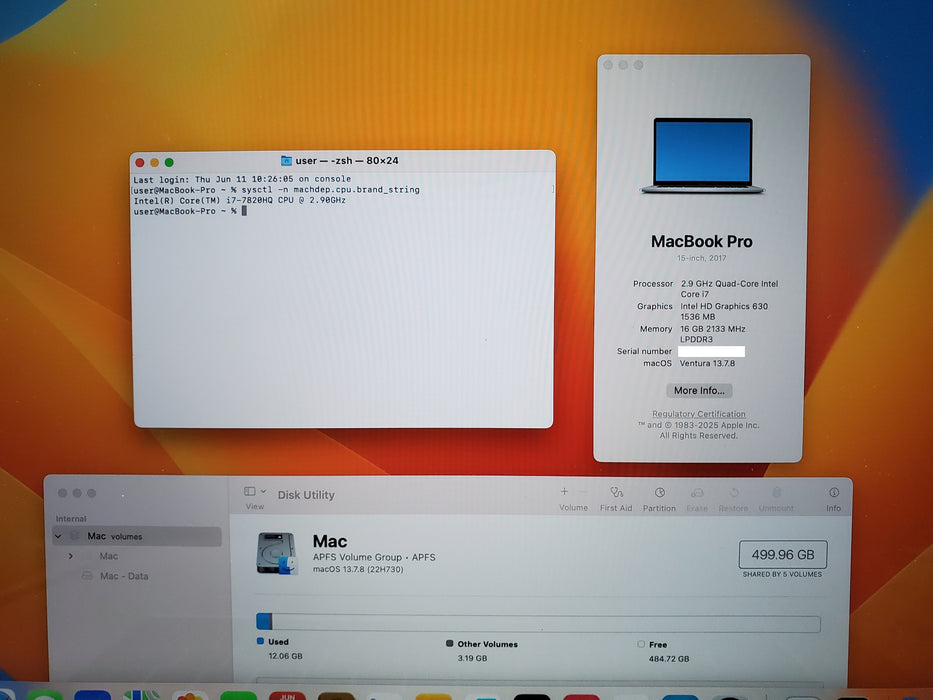Click the 15-inch, 2017 model text

702,258
